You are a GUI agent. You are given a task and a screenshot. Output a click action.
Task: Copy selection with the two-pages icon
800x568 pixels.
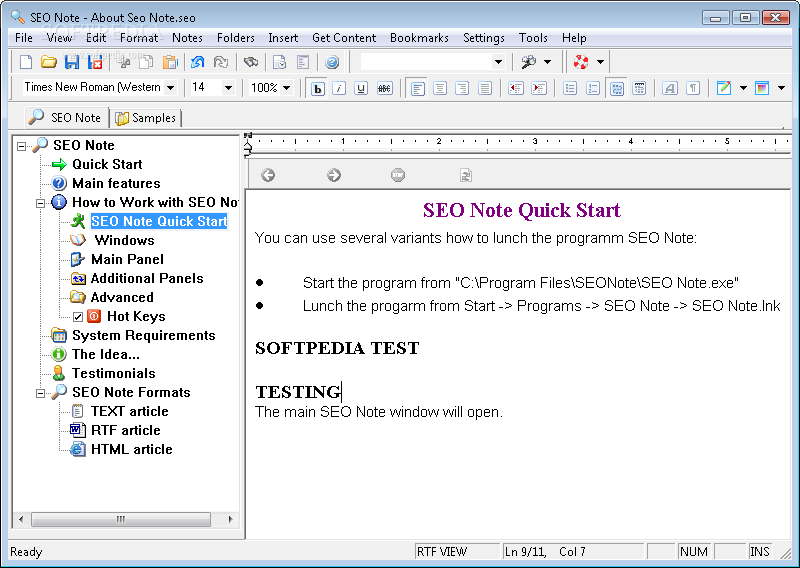pos(146,62)
